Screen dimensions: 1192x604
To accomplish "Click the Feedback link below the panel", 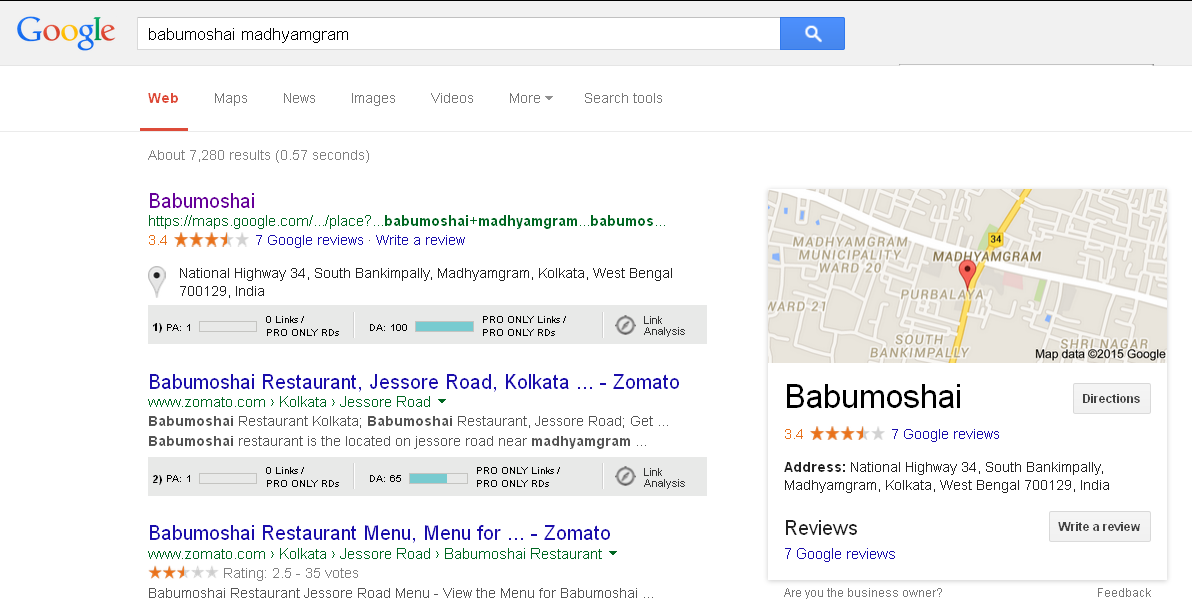I will (1123, 593).
